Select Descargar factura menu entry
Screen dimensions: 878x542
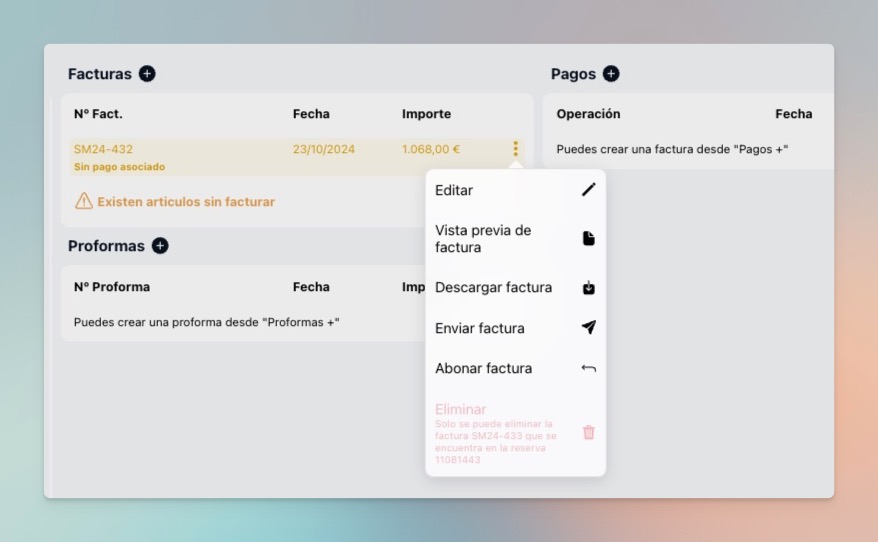click(493, 288)
